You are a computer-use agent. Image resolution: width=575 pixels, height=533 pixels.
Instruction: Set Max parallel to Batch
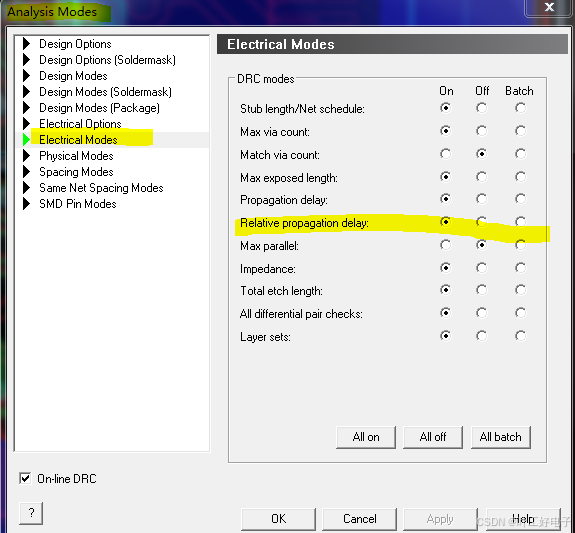[x=520, y=245]
